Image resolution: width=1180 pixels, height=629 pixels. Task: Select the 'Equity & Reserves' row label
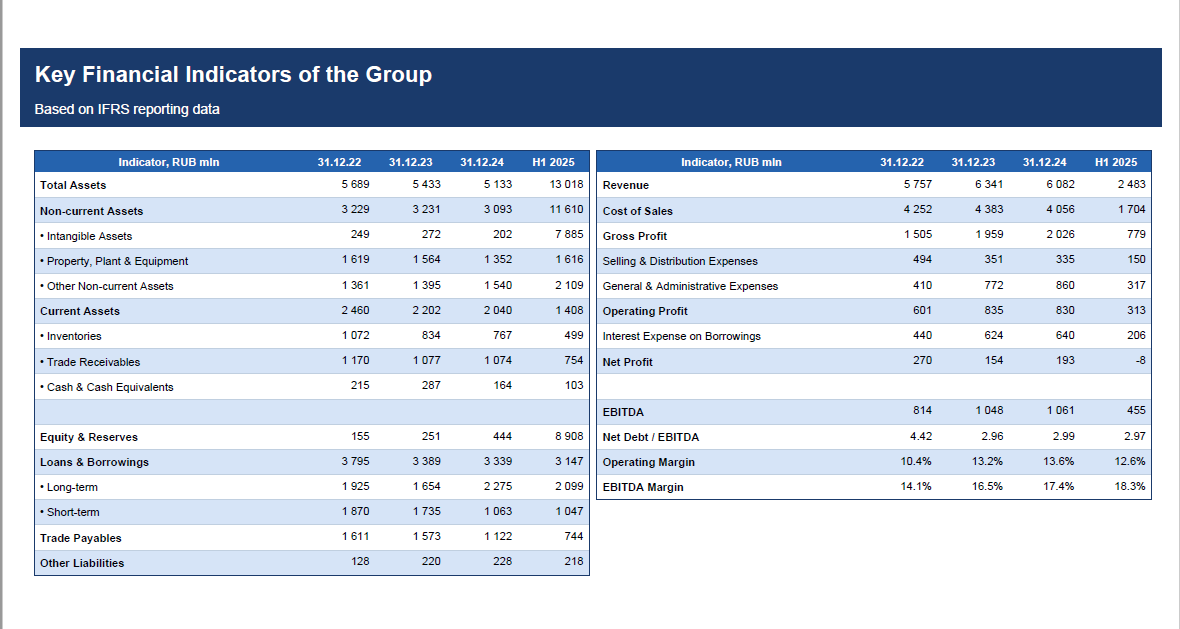(89, 437)
